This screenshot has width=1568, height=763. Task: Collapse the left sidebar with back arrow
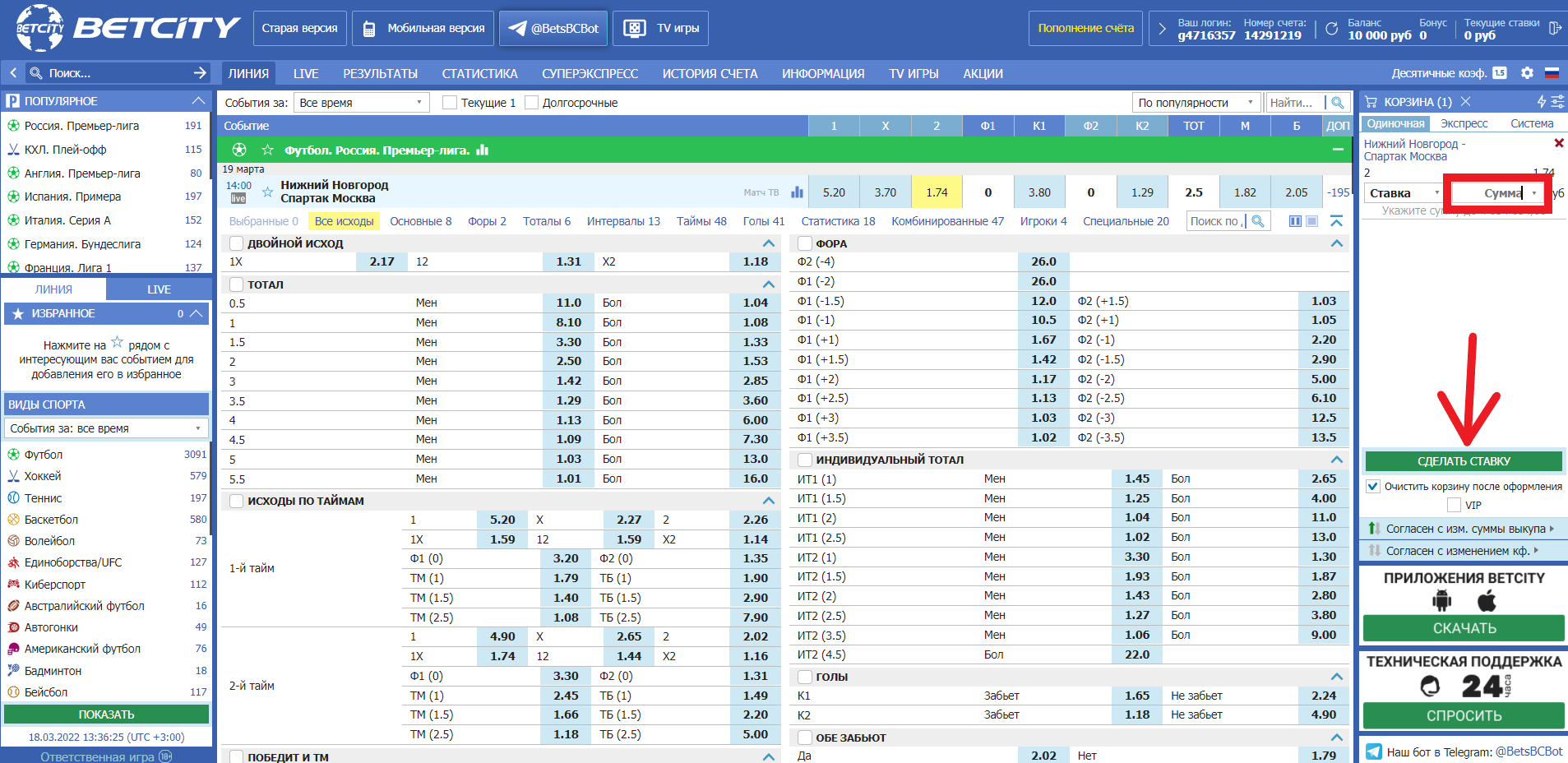tap(13, 73)
